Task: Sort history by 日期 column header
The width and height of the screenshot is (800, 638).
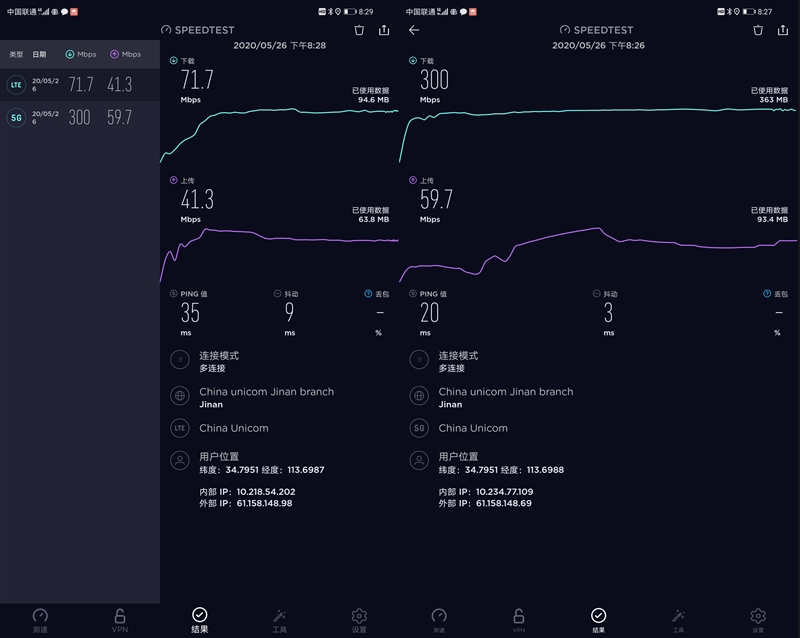Action: (39, 54)
